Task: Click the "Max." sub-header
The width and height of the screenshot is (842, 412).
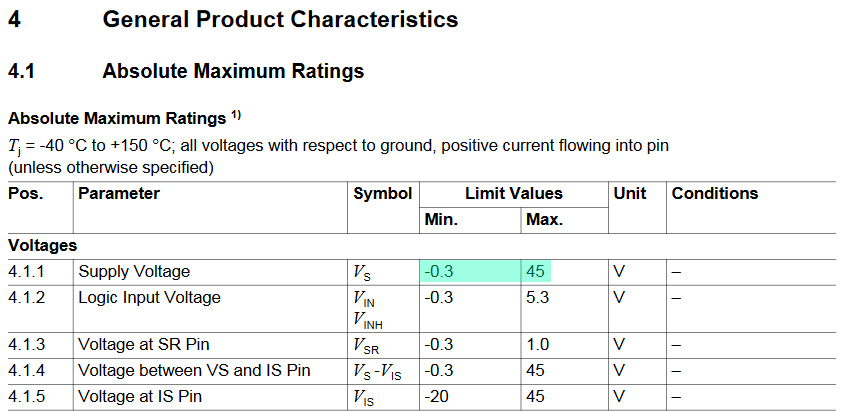Action: (544, 219)
